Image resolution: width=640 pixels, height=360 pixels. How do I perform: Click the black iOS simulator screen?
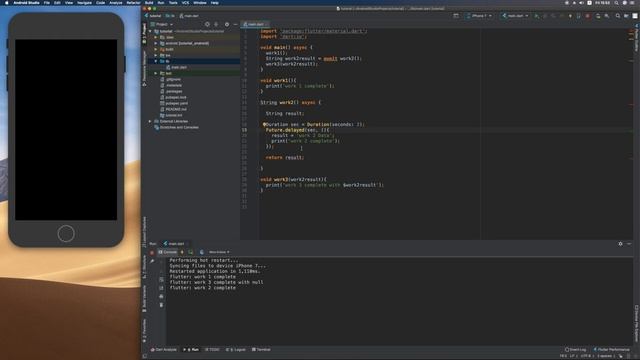pos(66,130)
